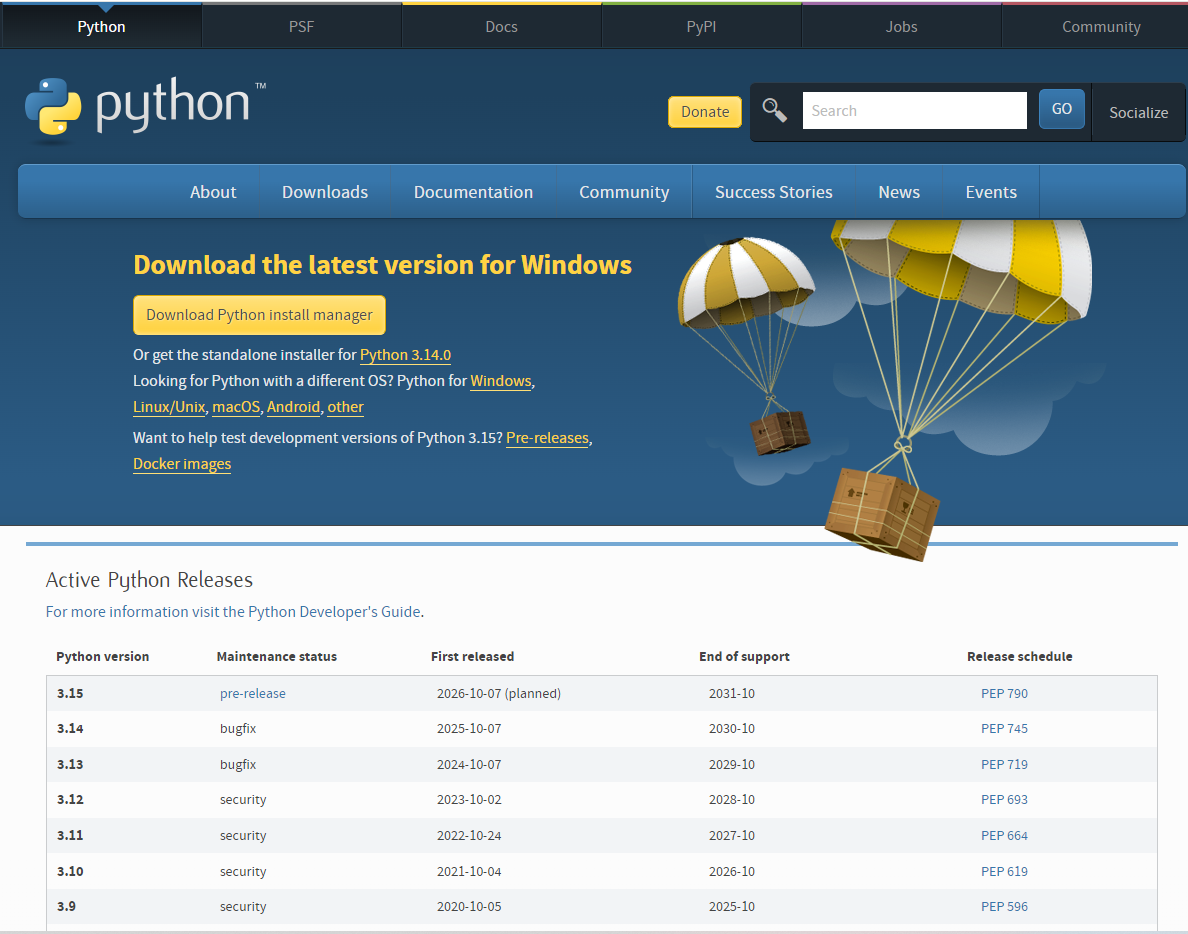Open PEP 693 release schedule
1188x934 pixels.
pos(1004,799)
